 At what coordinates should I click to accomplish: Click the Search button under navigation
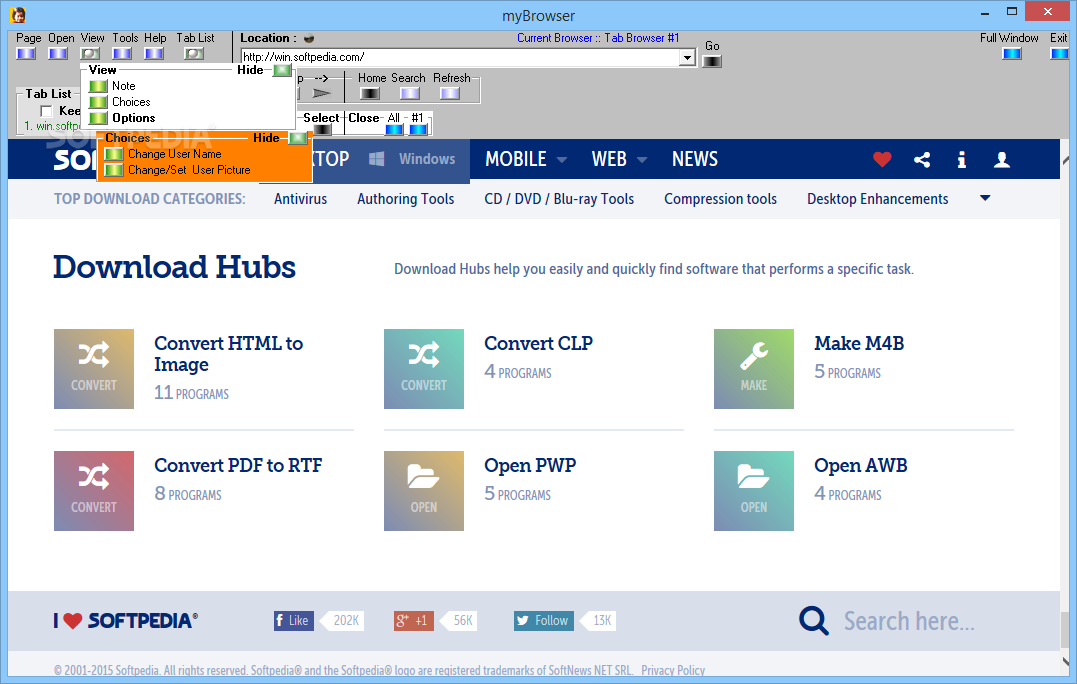tap(410, 93)
